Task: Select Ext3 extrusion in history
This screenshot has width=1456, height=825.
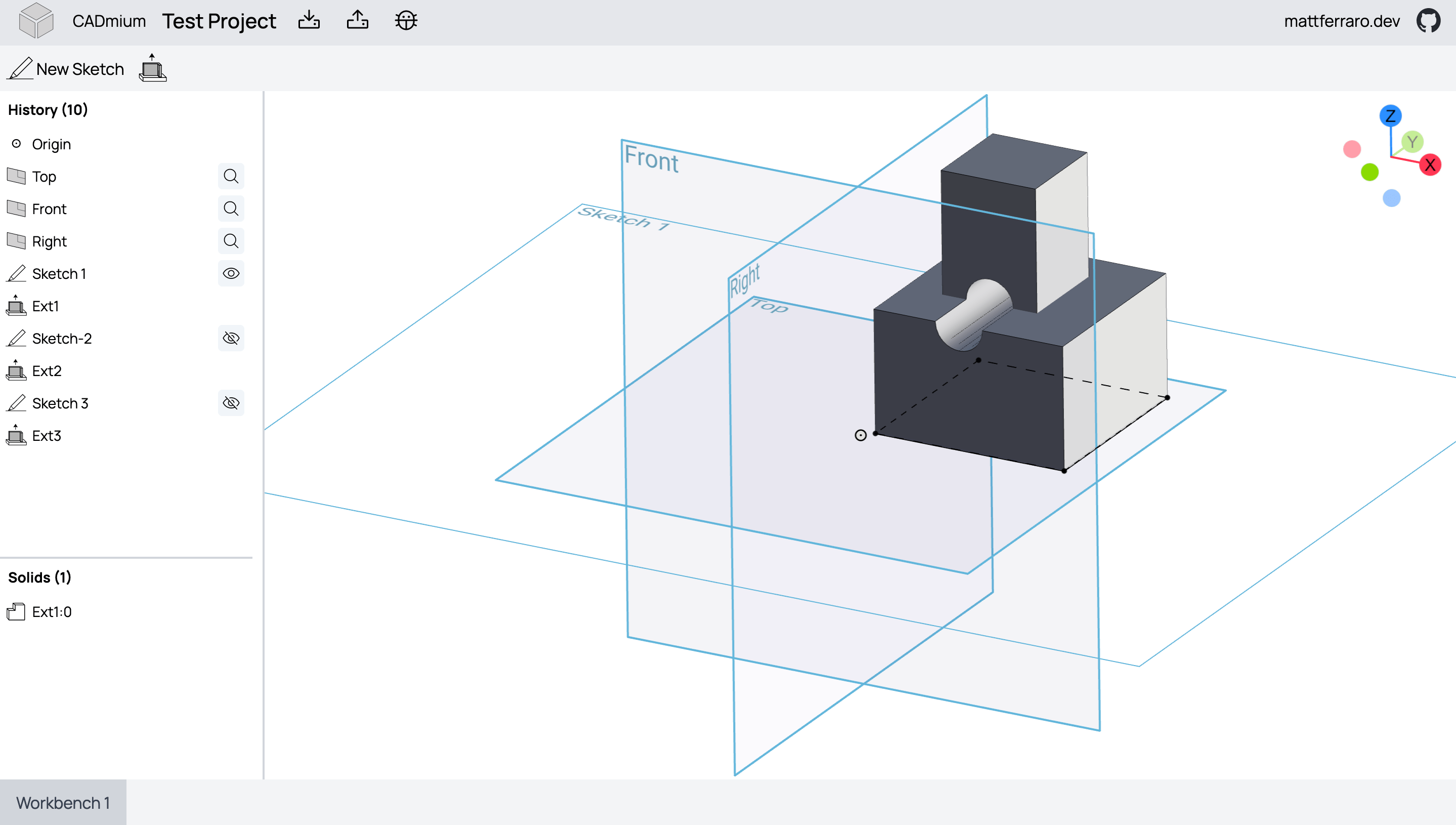Action: pos(47,436)
